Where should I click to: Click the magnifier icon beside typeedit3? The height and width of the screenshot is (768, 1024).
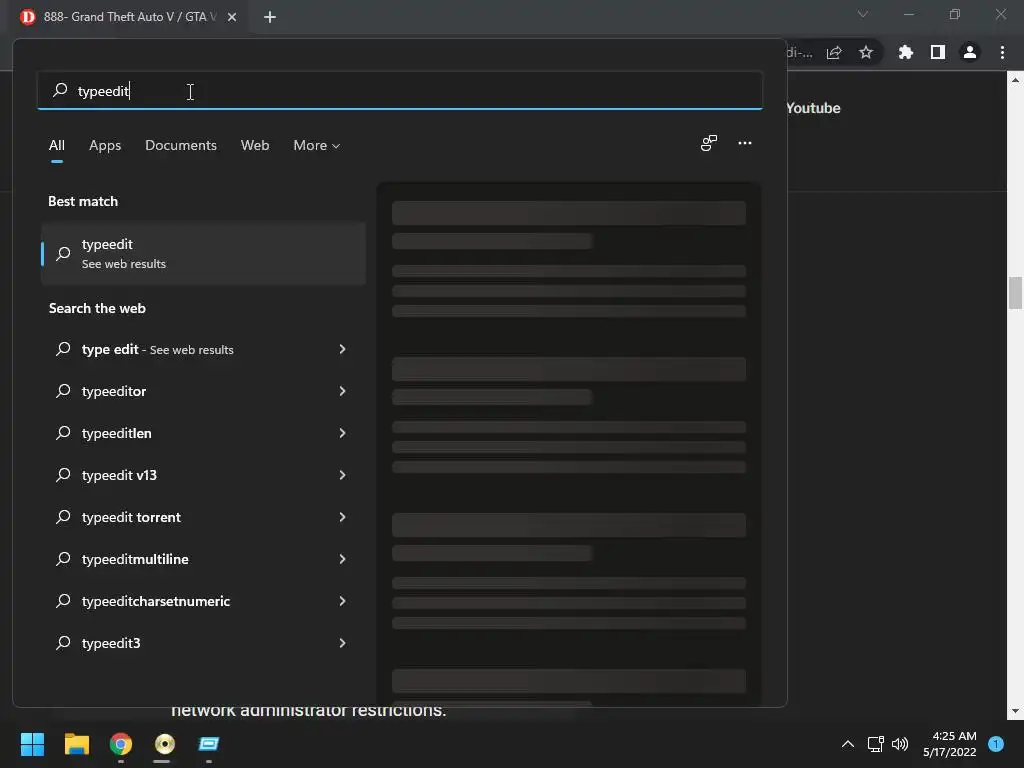pos(63,643)
